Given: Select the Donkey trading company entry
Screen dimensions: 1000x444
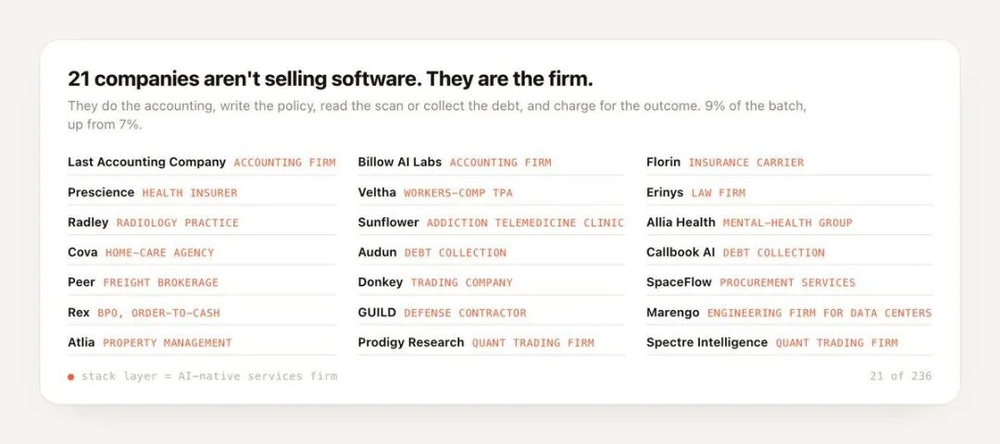Looking at the screenshot, I should tap(491, 282).
